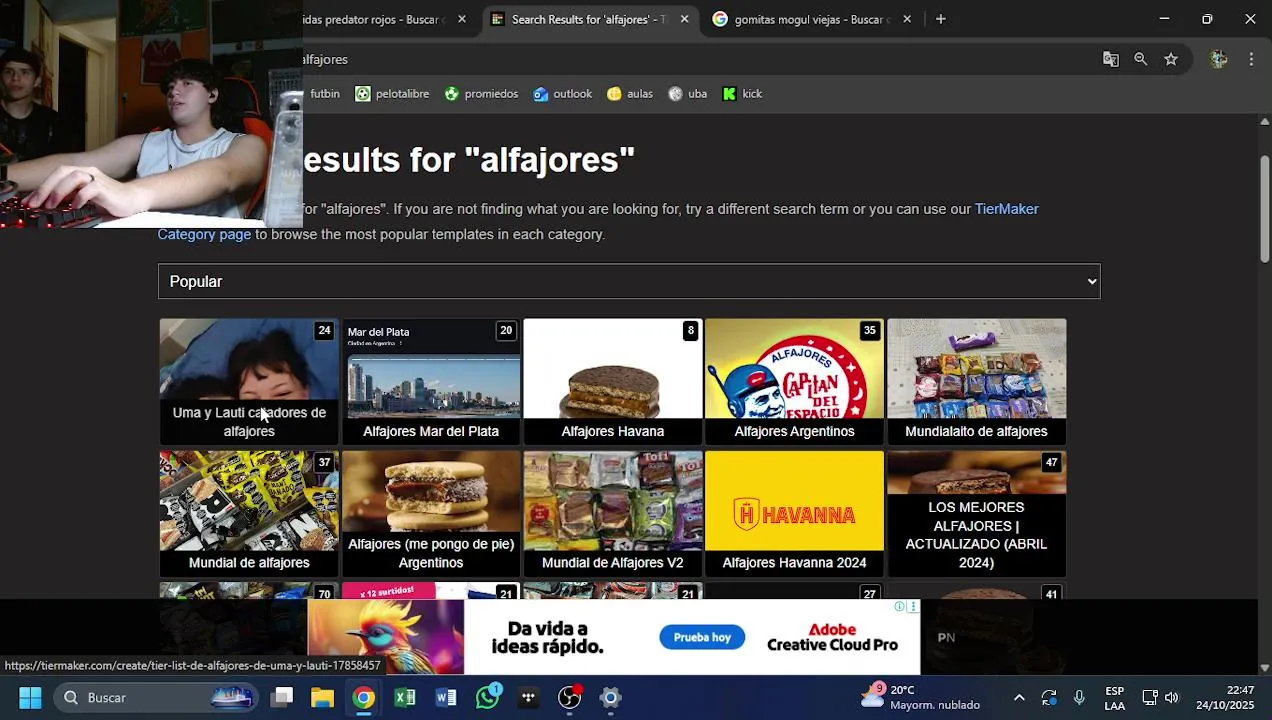Open the 'Alfajores Havana' template card
Screen dimensions: 1272x720
(613, 381)
